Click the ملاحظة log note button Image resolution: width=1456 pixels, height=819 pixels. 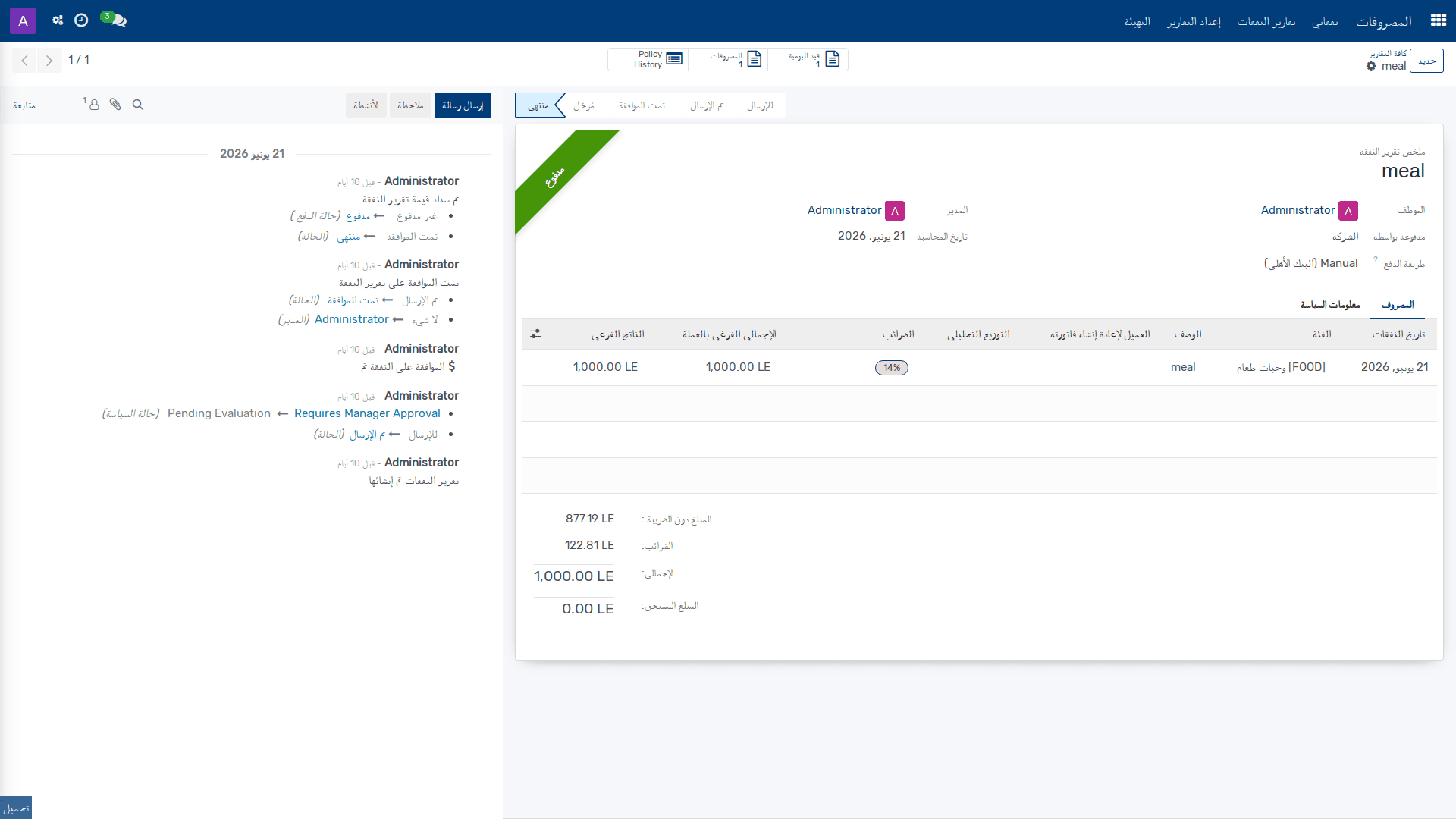[410, 105]
